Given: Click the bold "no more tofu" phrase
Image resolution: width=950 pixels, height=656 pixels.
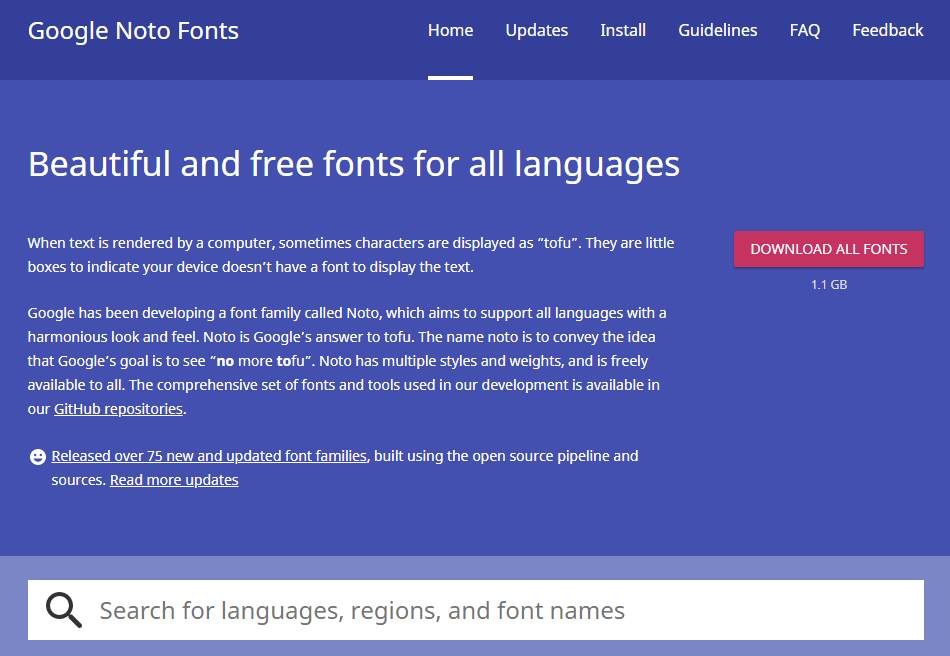Looking at the screenshot, I should tap(261, 361).
